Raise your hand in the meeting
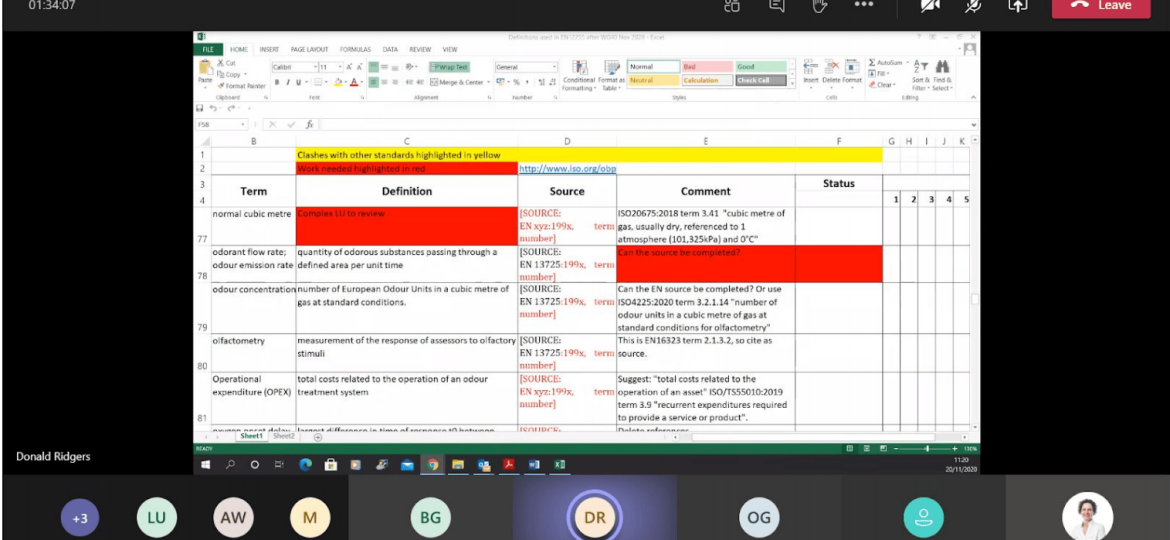Image resolution: width=1170 pixels, height=540 pixels. click(820, 4)
